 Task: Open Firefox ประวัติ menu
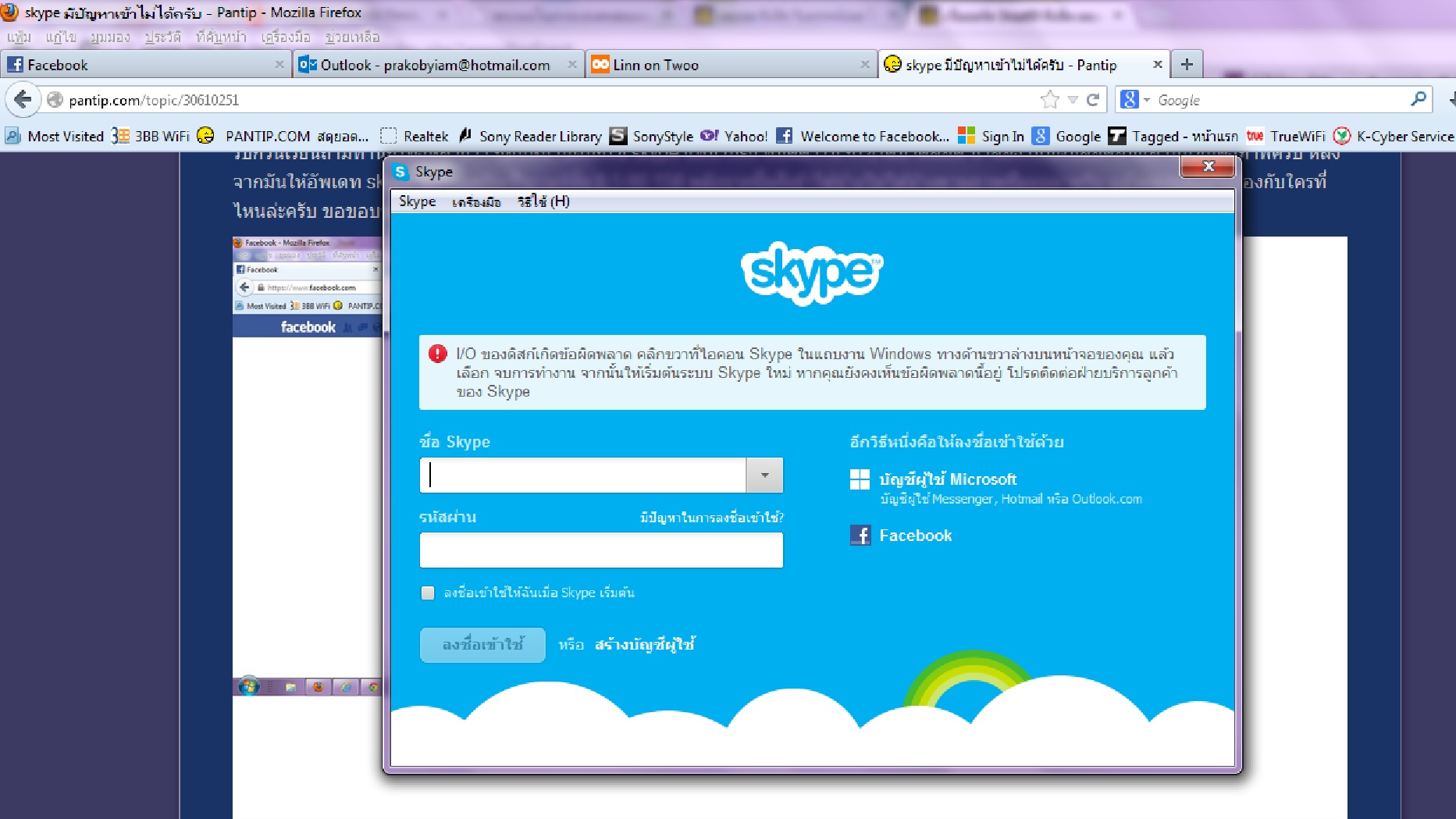point(163,37)
